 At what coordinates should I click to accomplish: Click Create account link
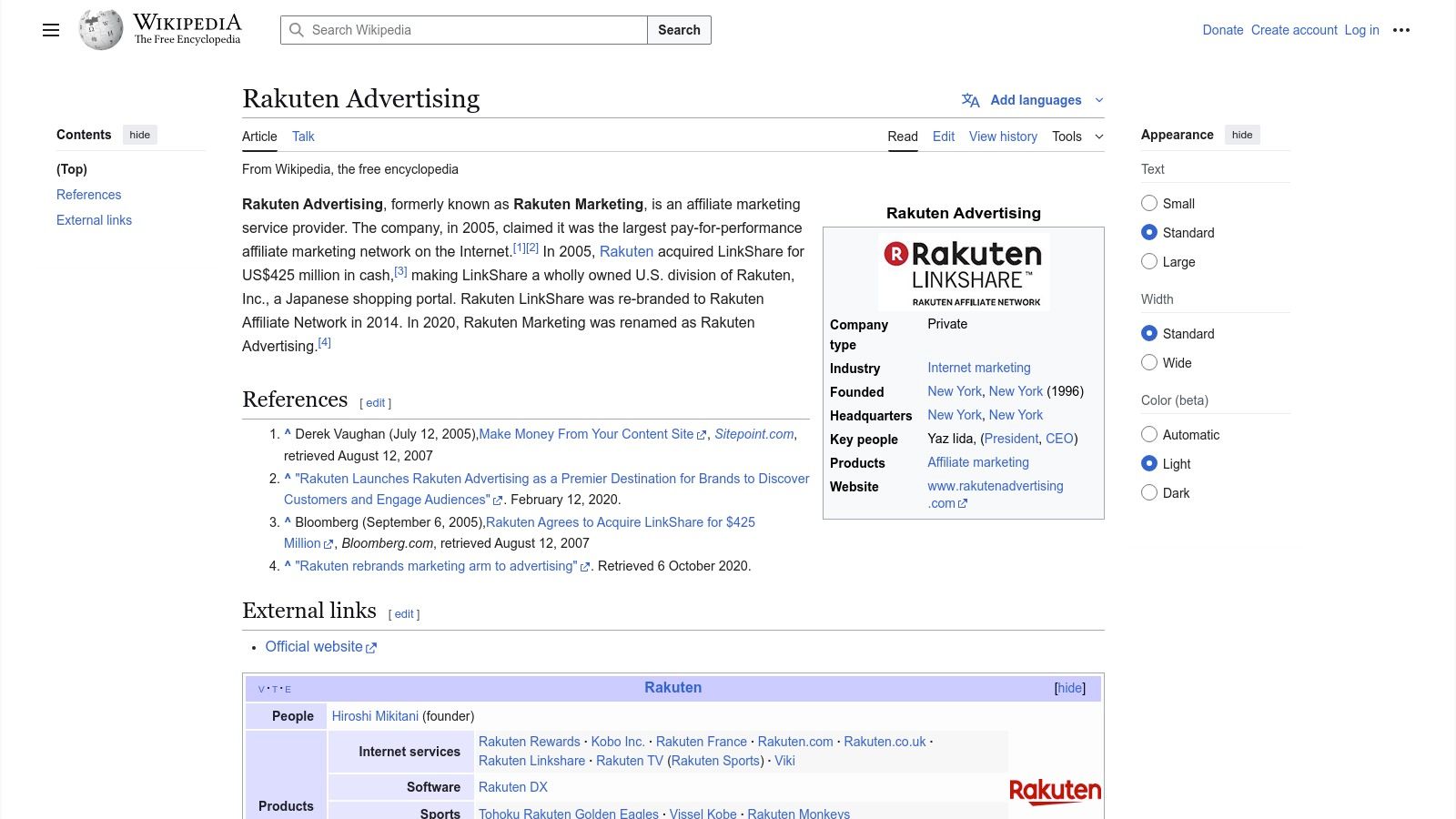coord(1294,30)
